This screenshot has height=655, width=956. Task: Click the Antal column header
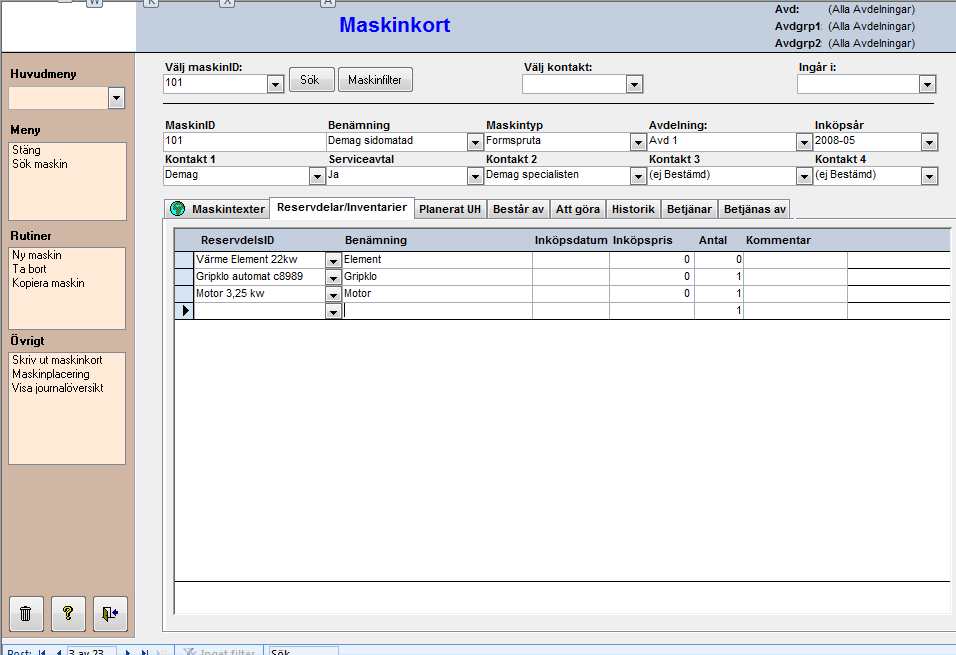point(713,240)
